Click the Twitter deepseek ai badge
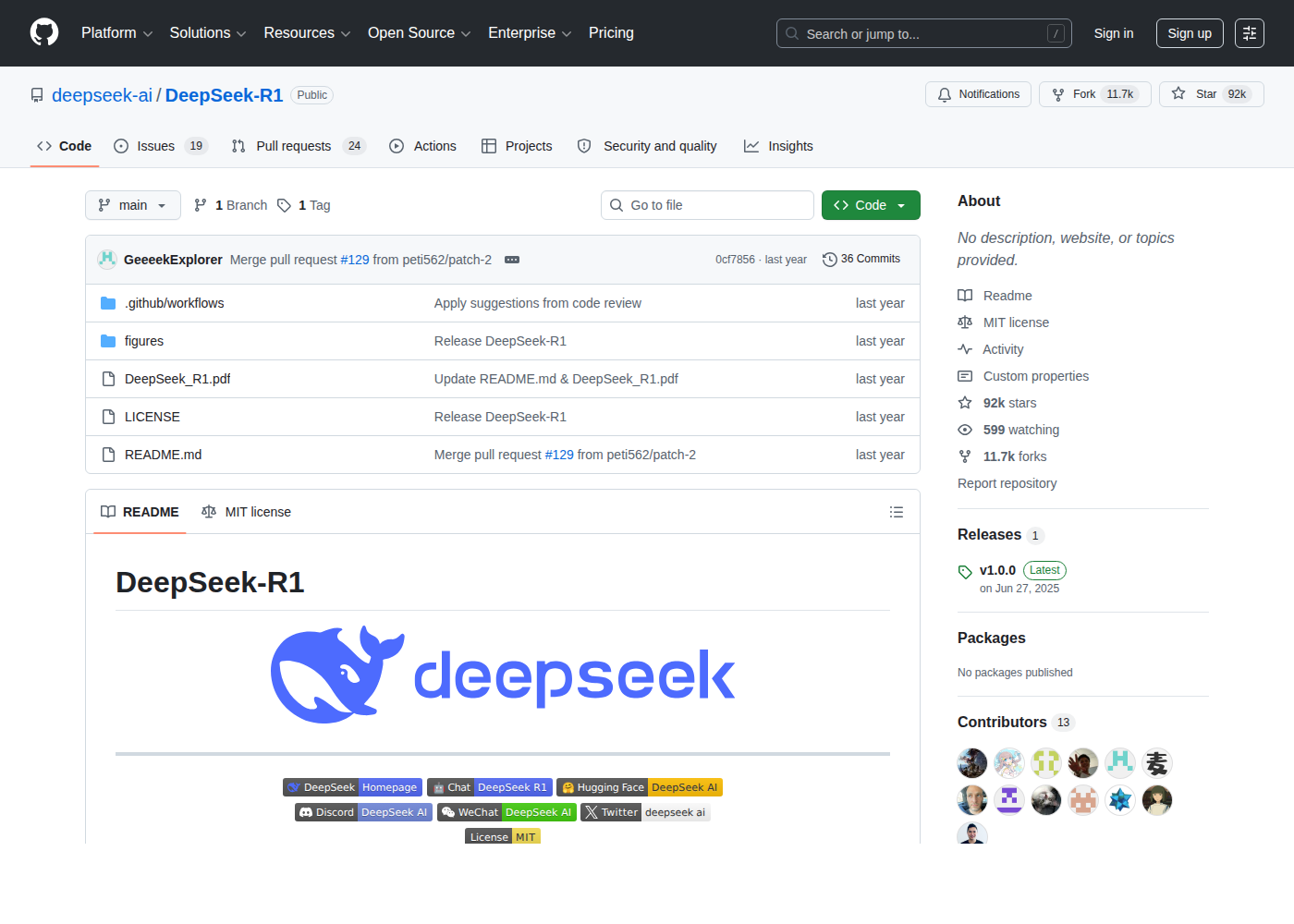This screenshot has width=1294, height=924. [x=645, y=812]
